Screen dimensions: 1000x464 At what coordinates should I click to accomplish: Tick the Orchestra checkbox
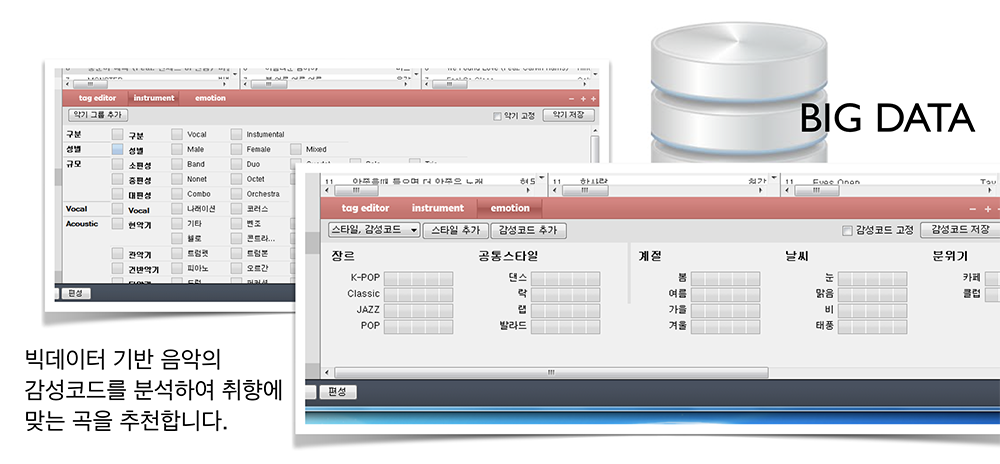point(237,194)
